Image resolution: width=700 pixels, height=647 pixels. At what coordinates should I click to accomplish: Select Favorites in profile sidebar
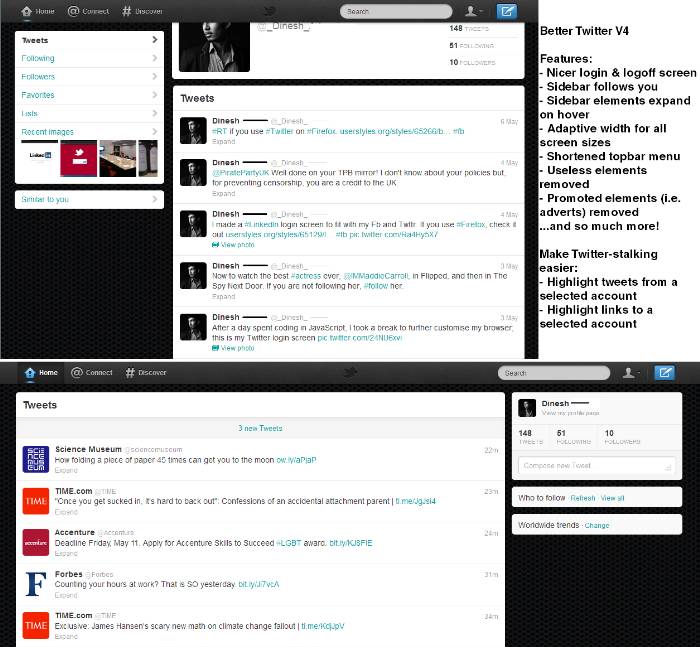click(89, 95)
